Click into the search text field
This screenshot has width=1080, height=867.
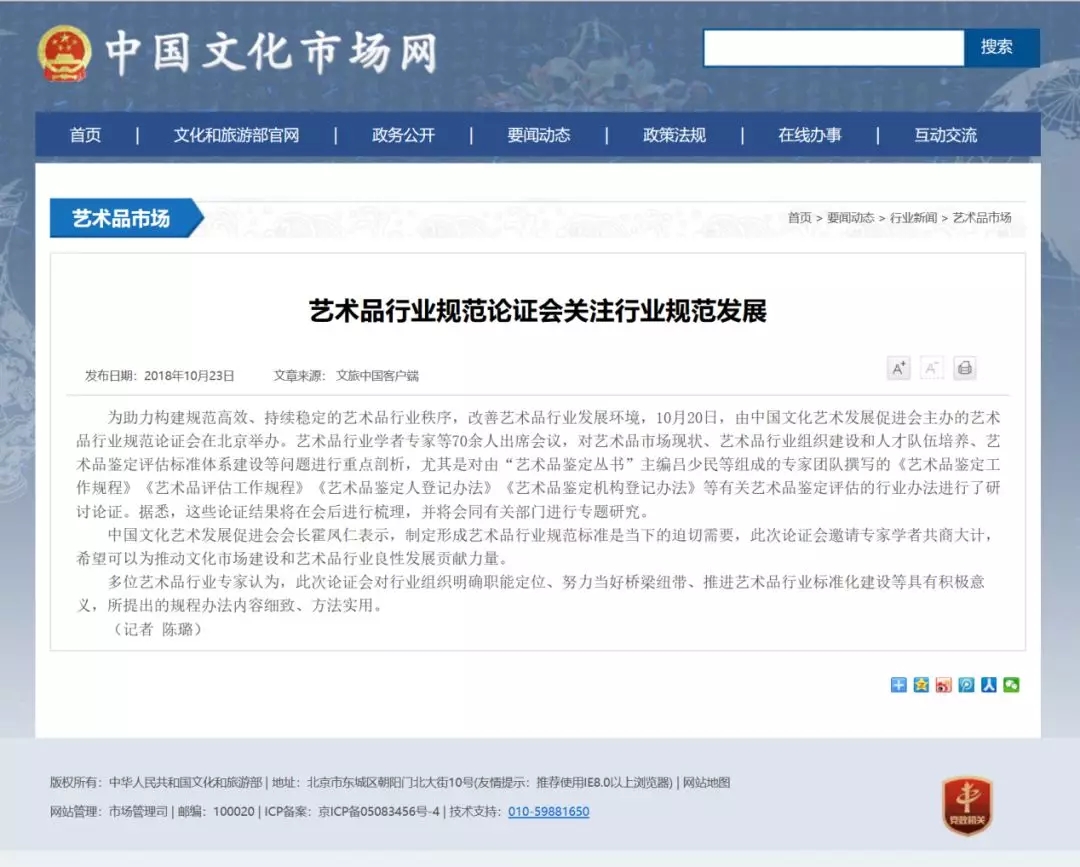[x=833, y=47]
